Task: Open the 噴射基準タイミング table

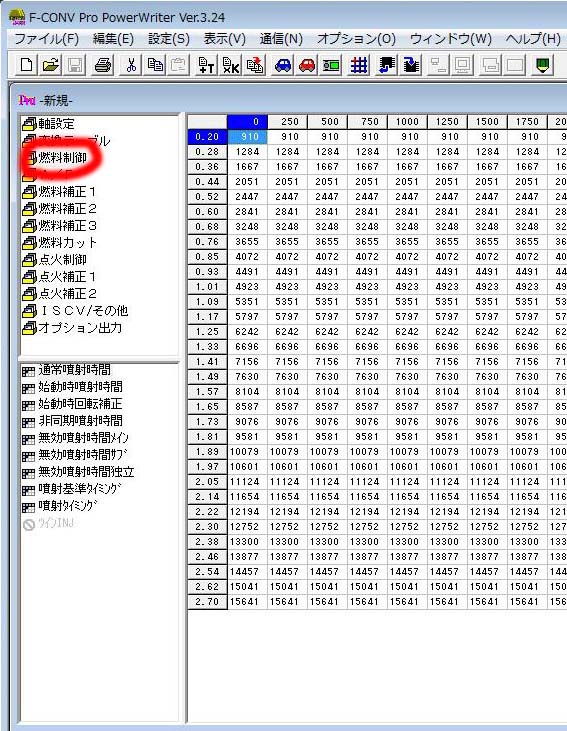Action: click(72, 489)
